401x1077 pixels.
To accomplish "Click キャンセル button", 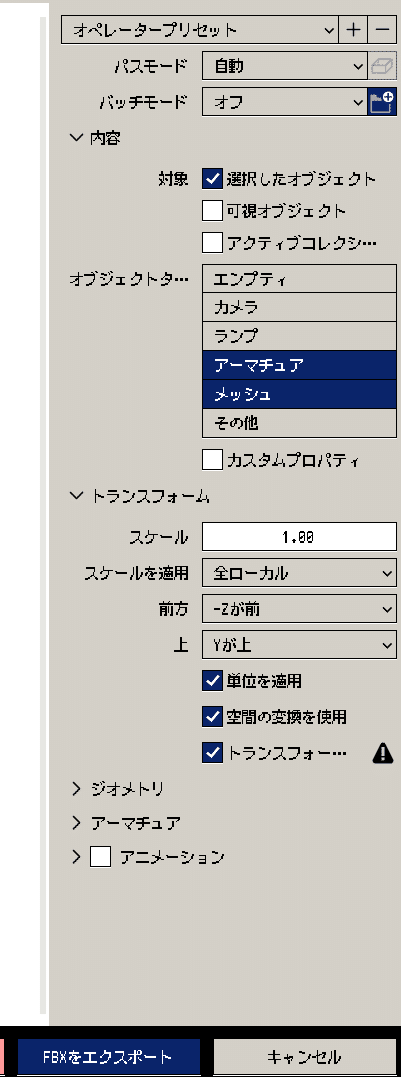I will coord(304,1056).
